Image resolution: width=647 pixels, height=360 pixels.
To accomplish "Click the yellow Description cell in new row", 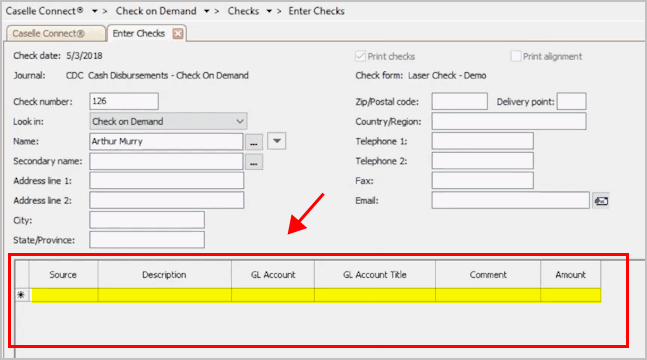I will [165, 295].
